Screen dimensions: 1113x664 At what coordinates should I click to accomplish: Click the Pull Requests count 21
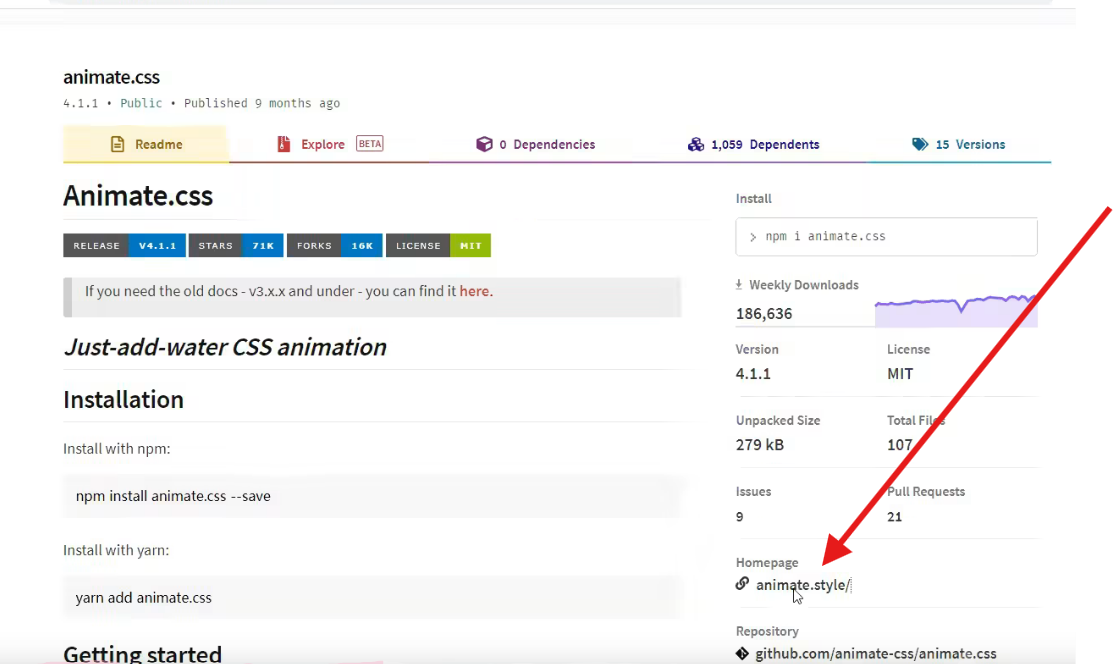tap(894, 517)
